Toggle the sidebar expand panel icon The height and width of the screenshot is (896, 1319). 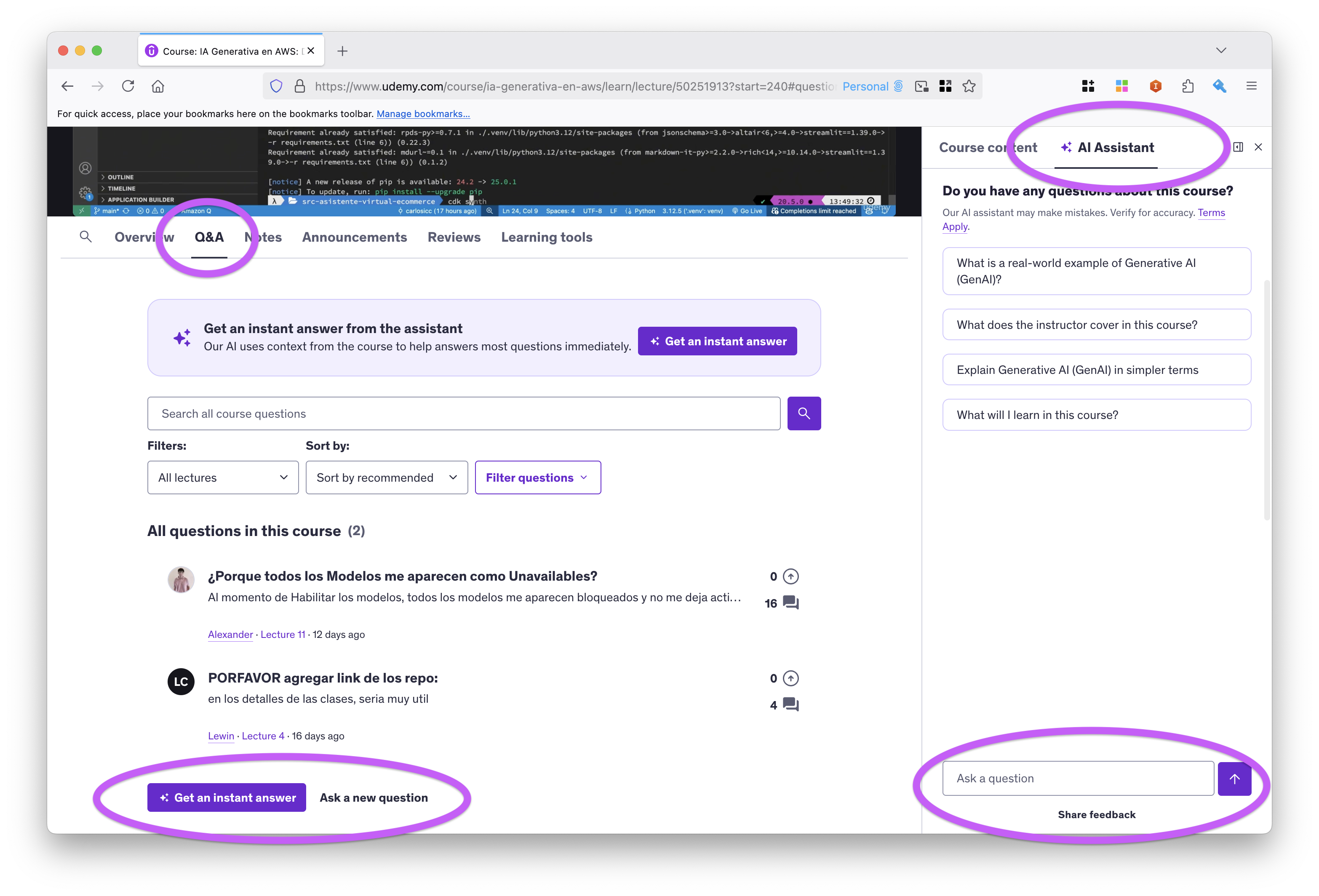pos(1238,147)
